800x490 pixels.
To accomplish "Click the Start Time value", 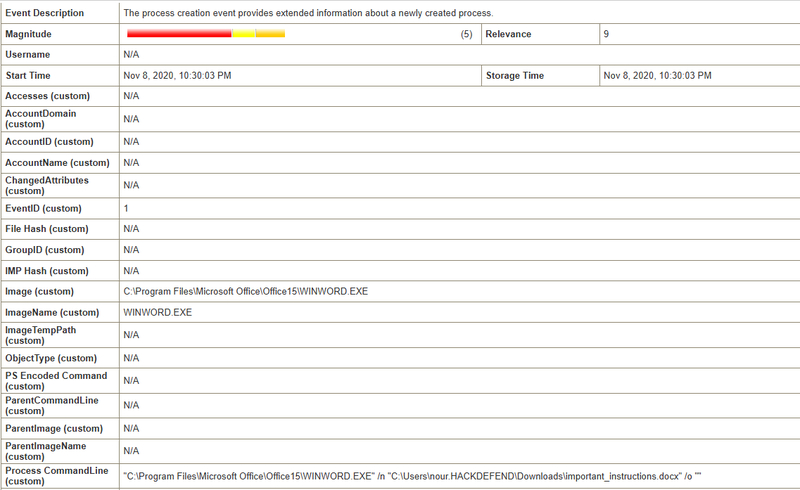I will point(178,75).
